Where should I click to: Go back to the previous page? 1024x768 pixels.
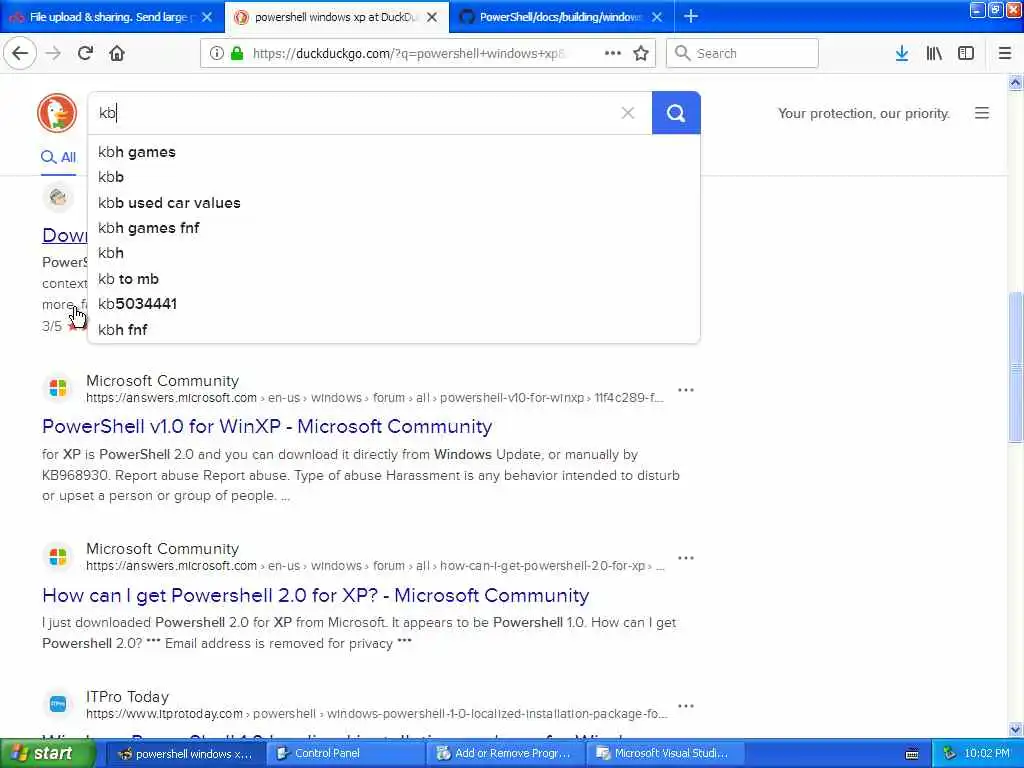click(20, 53)
